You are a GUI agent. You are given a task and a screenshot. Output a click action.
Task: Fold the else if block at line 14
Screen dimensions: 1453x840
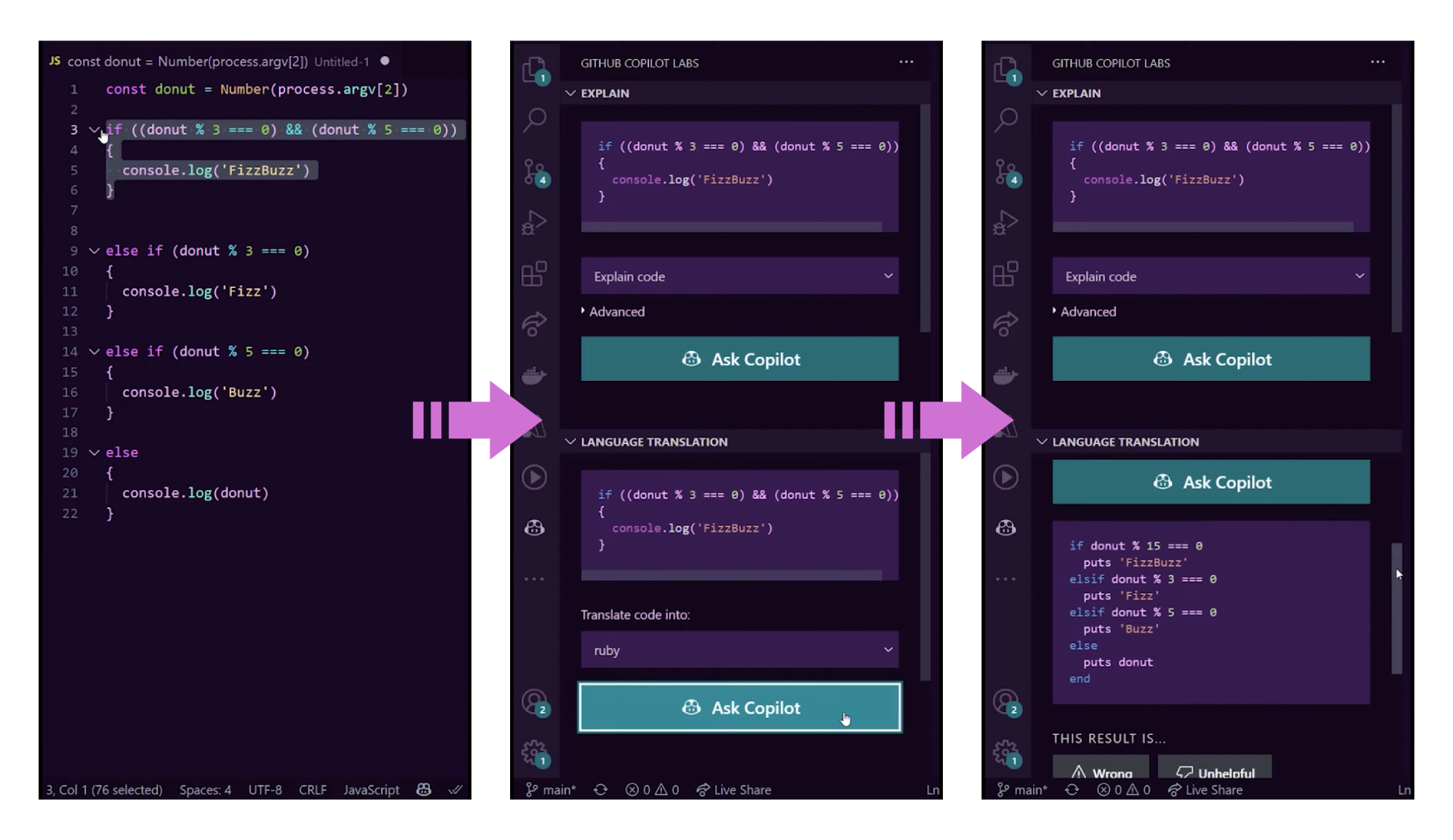pyautogui.click(x=94, y=351)
